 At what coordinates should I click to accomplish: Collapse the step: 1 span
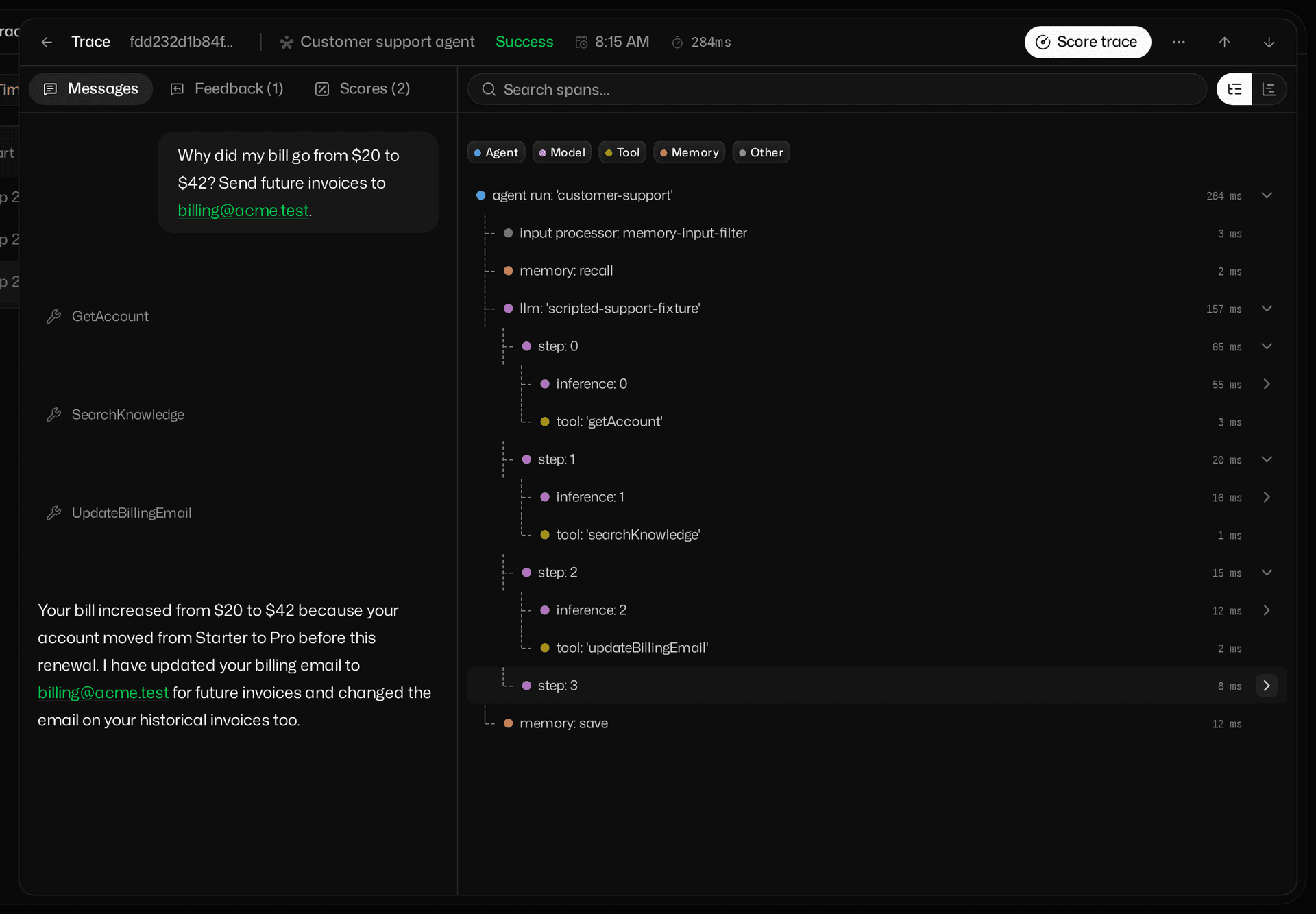[1267, 459]
